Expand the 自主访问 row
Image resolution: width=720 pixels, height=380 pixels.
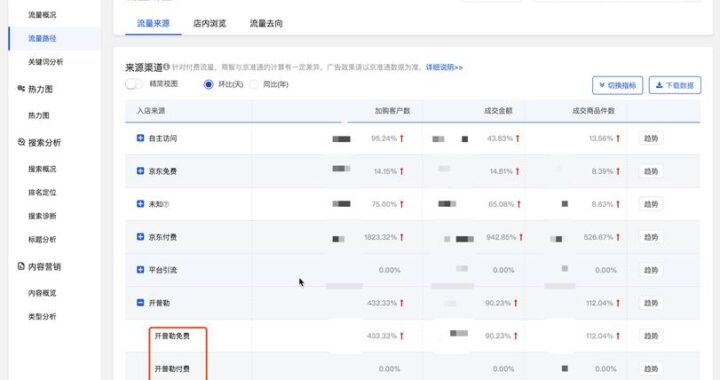[141, 138]
